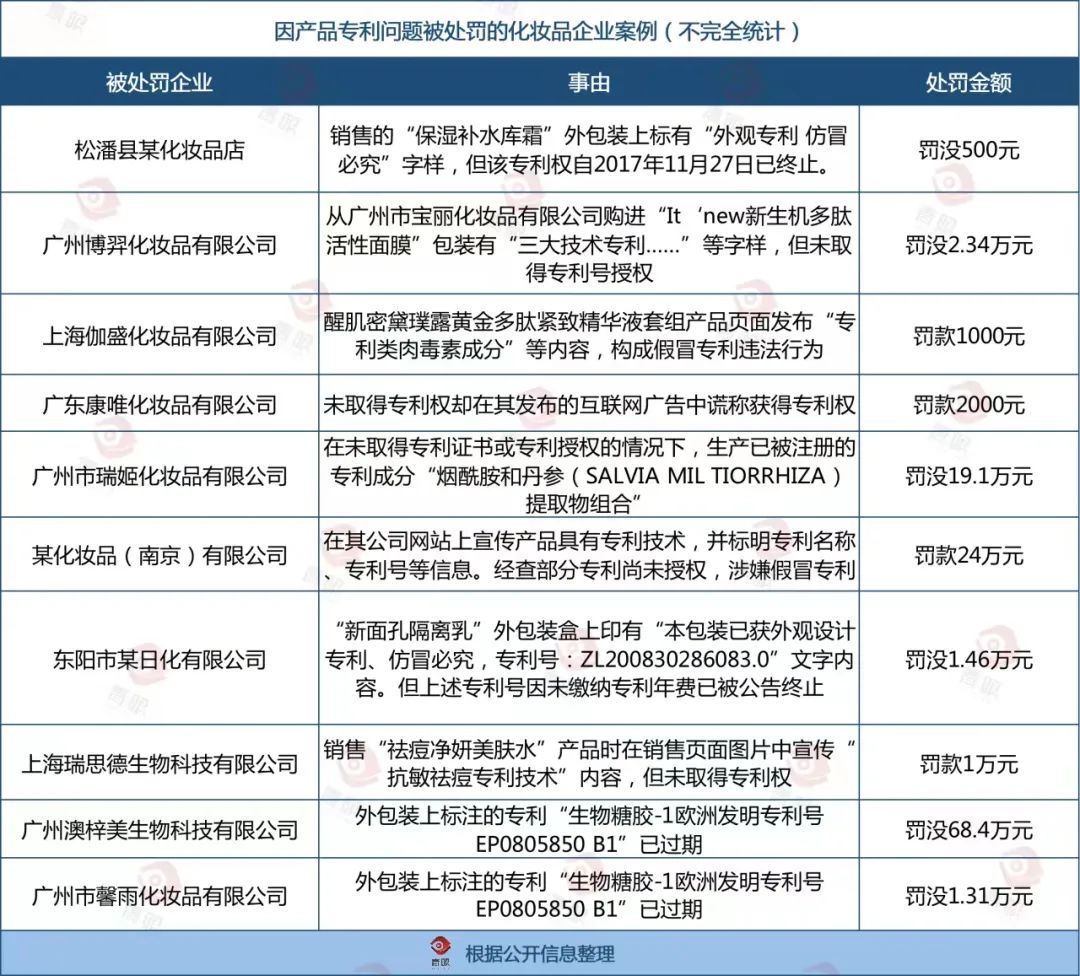Click the company cell 上海伽盛化妆品有限公司
Image resolution: width=1080 pixels, height=976 pixels.
(159, 335)
